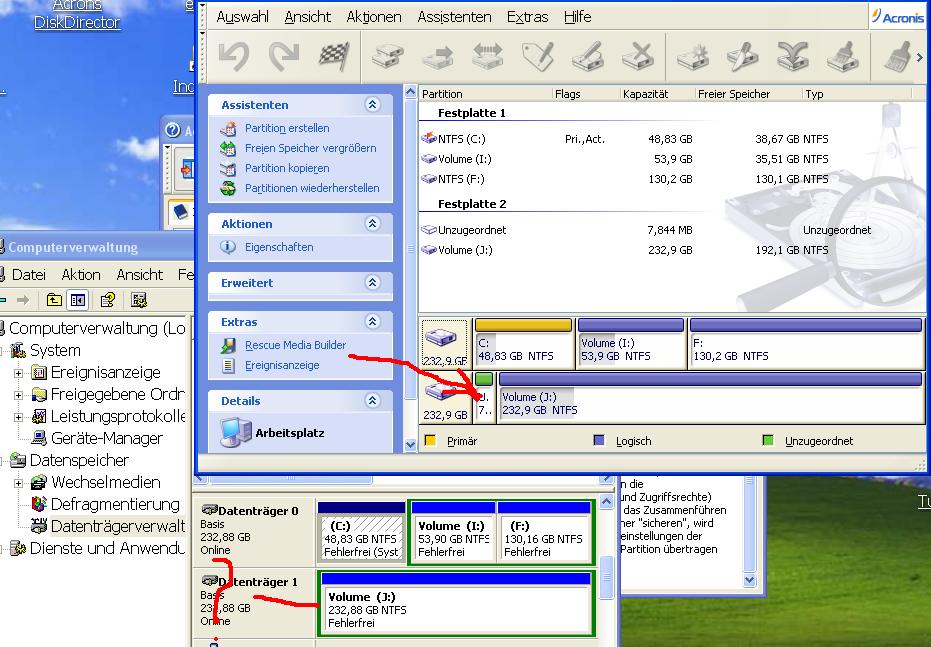Expand the Ereignisanzeige tree node
Screen dimensions: 931x647
click(19, 373)
